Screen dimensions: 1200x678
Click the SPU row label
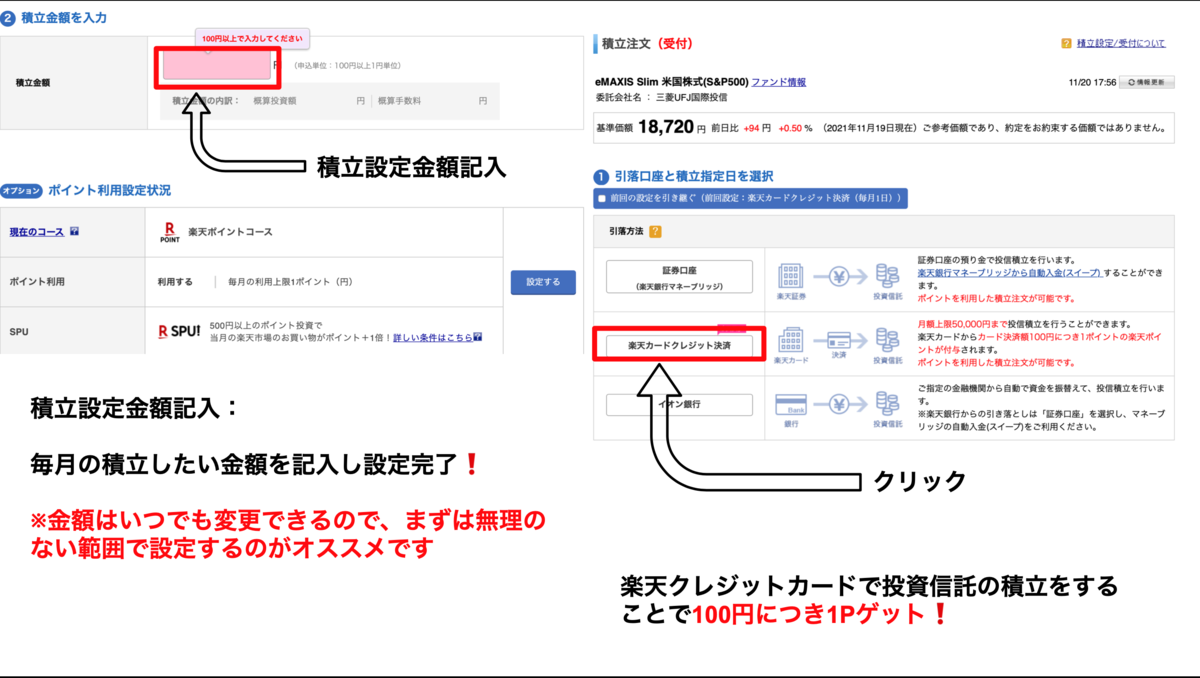pos(18,330)
